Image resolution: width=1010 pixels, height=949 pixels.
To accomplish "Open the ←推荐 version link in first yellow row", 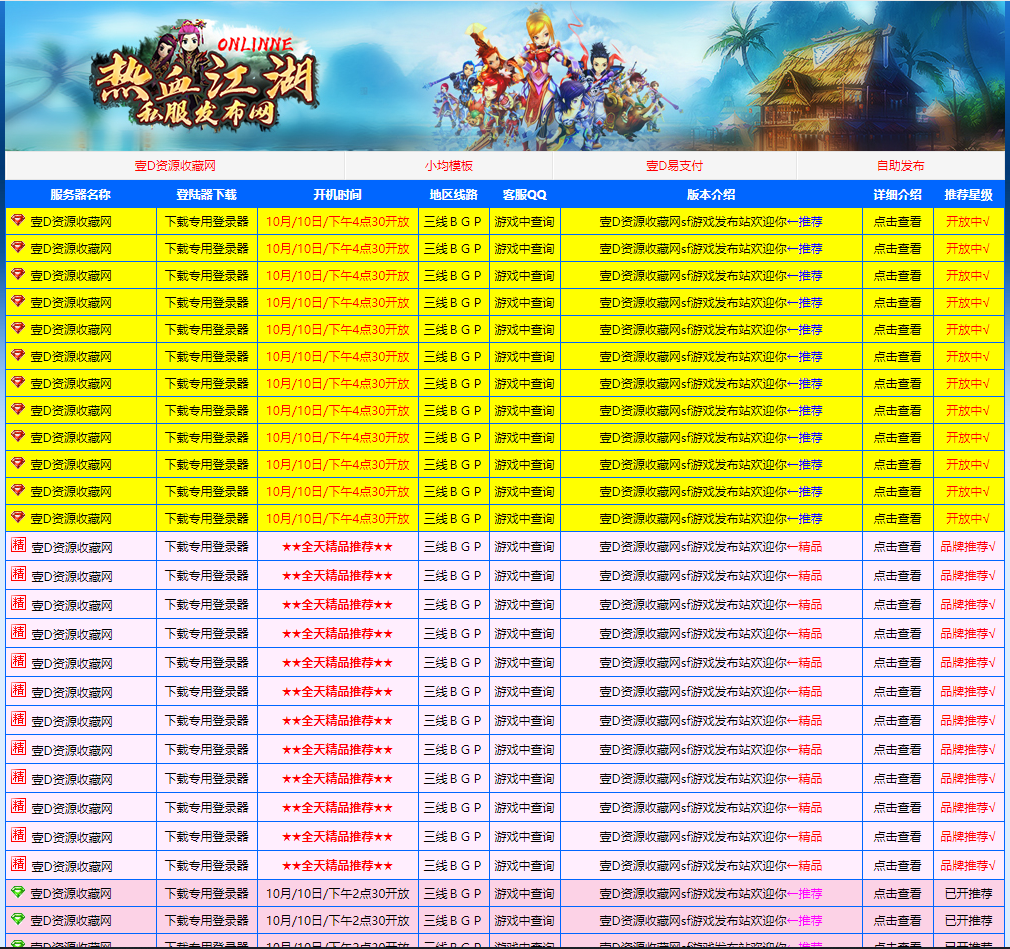I will (x=805, y=222).
